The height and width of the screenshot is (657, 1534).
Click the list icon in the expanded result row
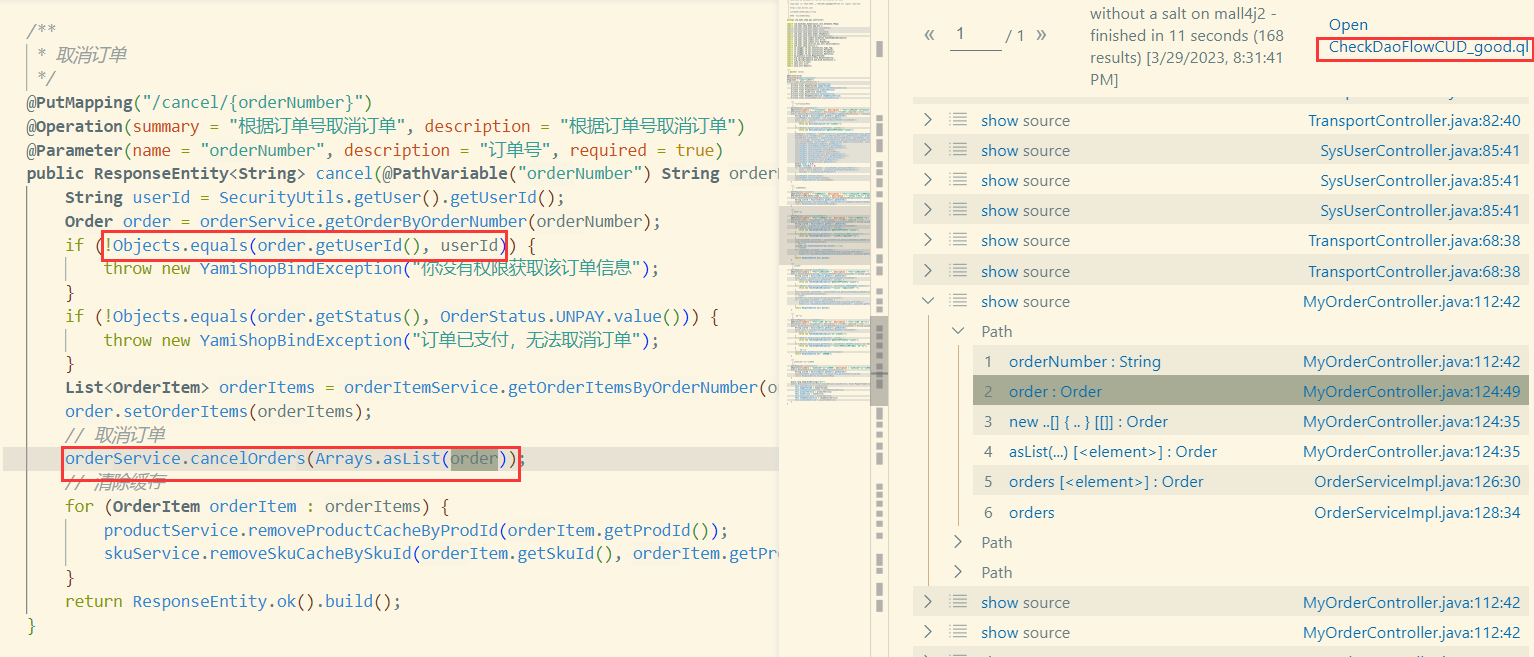click(x=958, y=301)
